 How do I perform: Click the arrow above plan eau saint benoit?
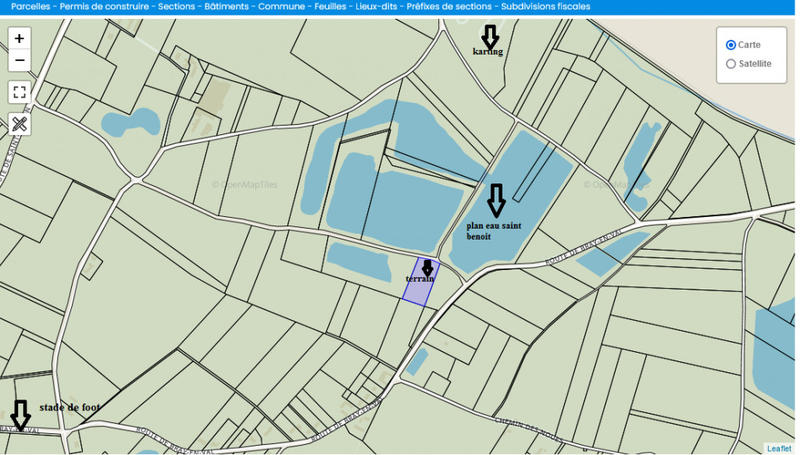496,200
